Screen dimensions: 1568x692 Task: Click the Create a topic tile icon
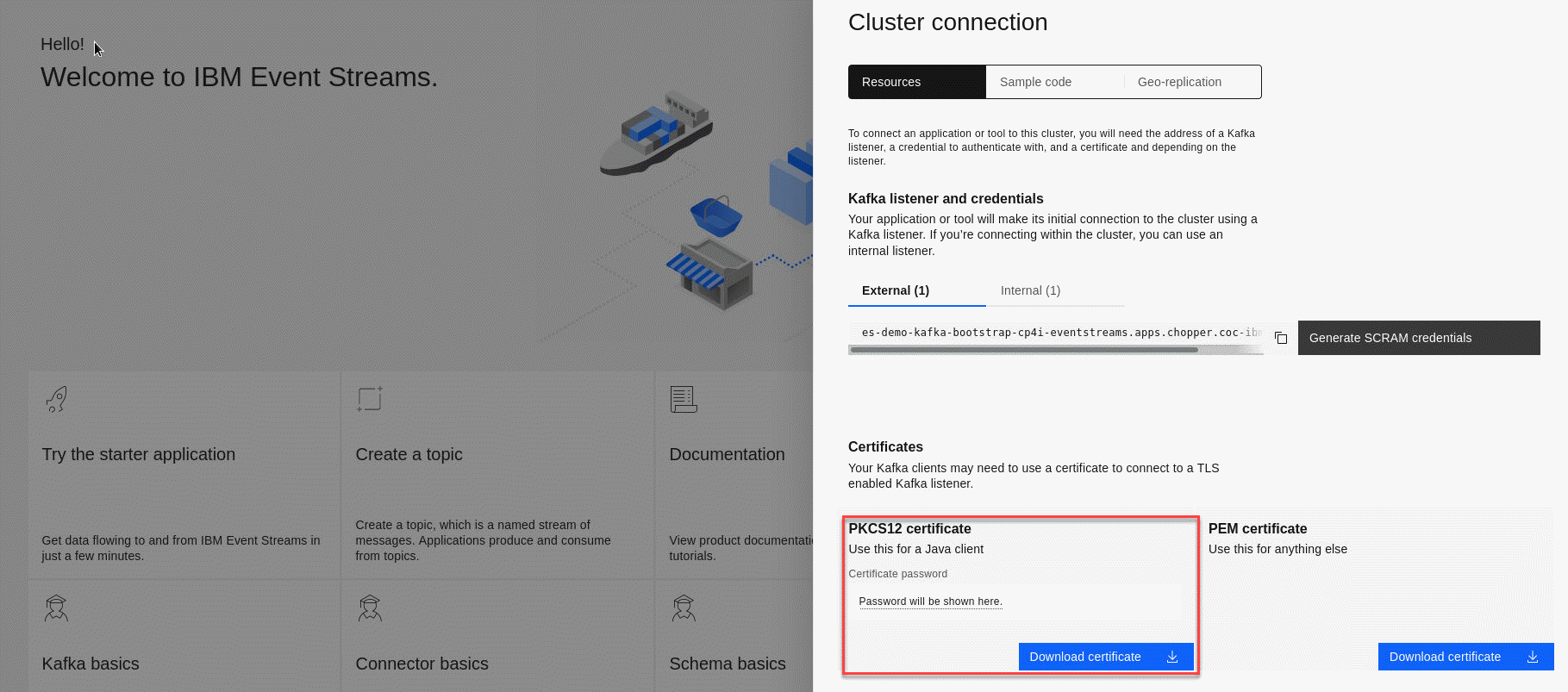coord(370,399)
